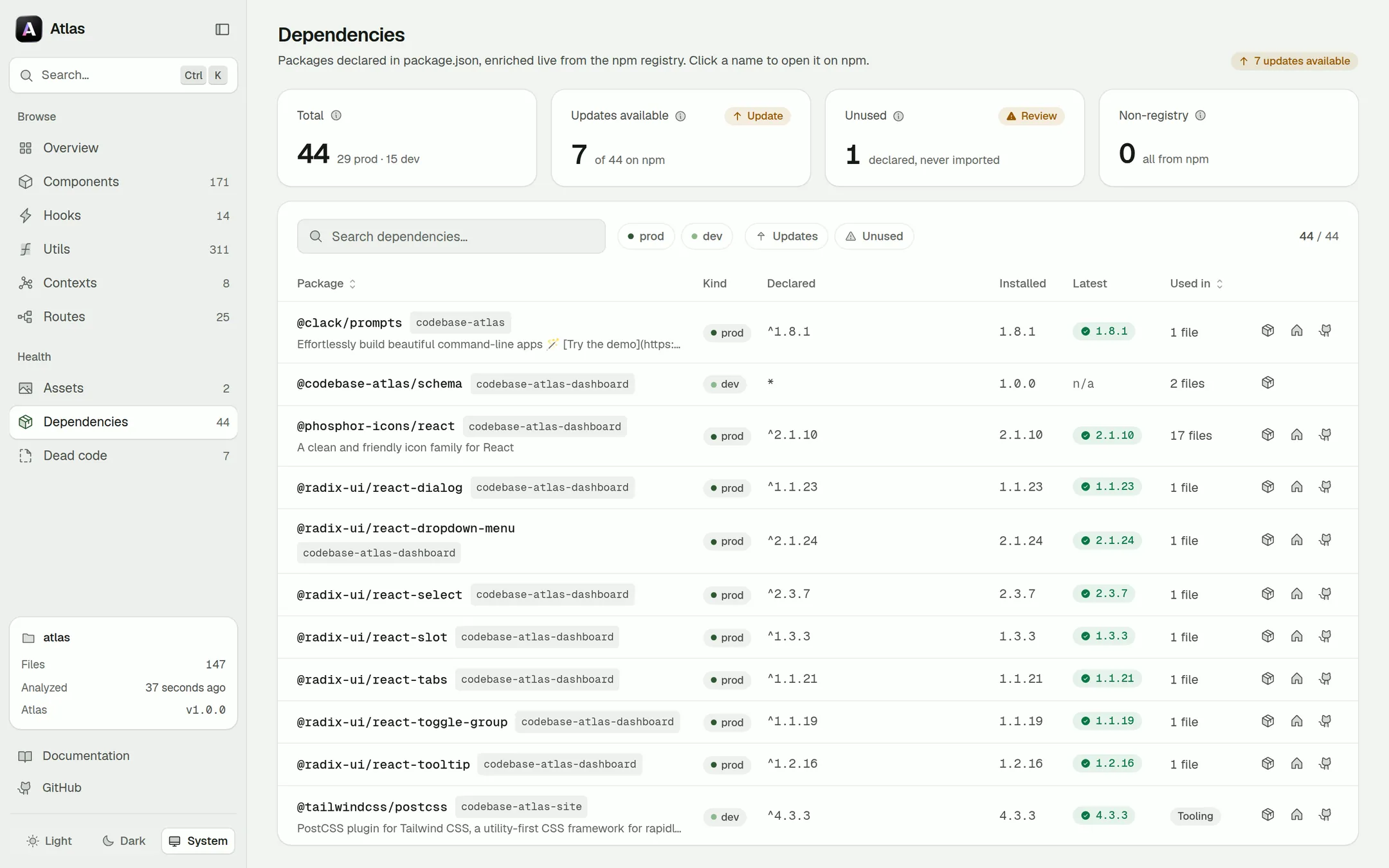Open homepage icon for @radix-ui/react-select

point(1296,594)
